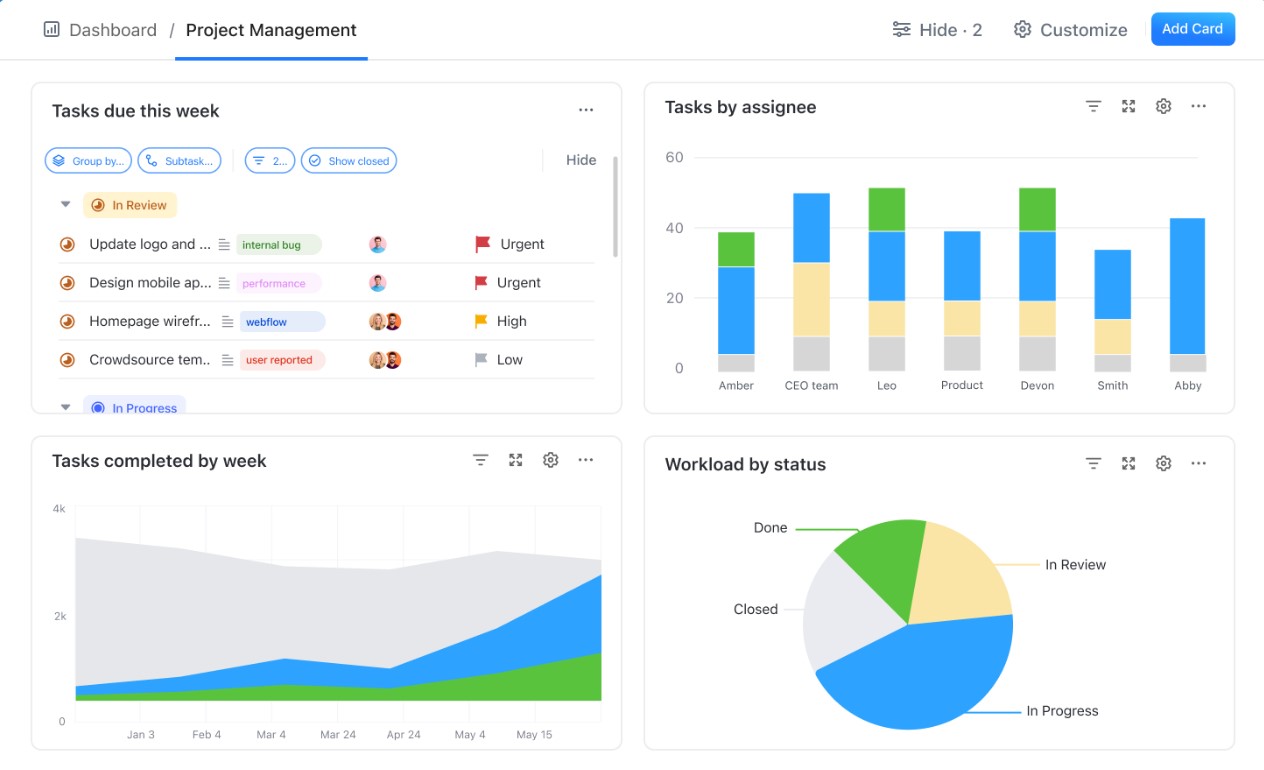Expand Tasks completed by week to fullscreen
This screenshot has height=770, width=1264.
pos(515,460)
